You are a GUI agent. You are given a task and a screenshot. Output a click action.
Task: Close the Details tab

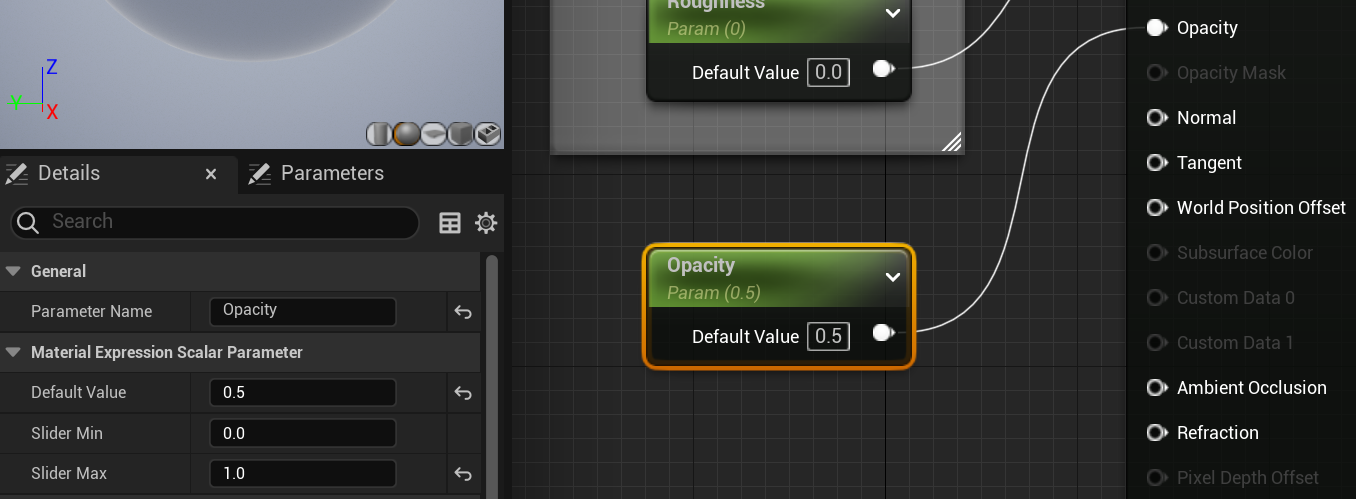tap(211, 174)
